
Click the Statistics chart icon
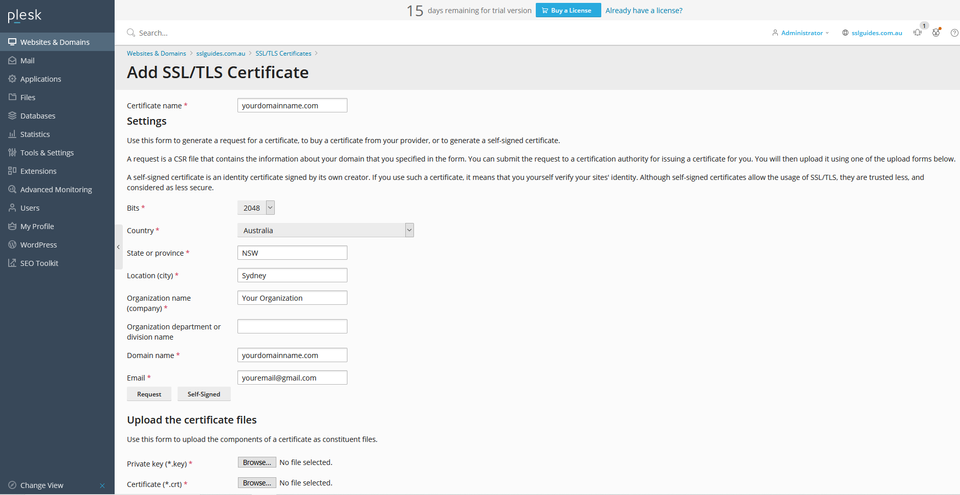coord(12,134)
